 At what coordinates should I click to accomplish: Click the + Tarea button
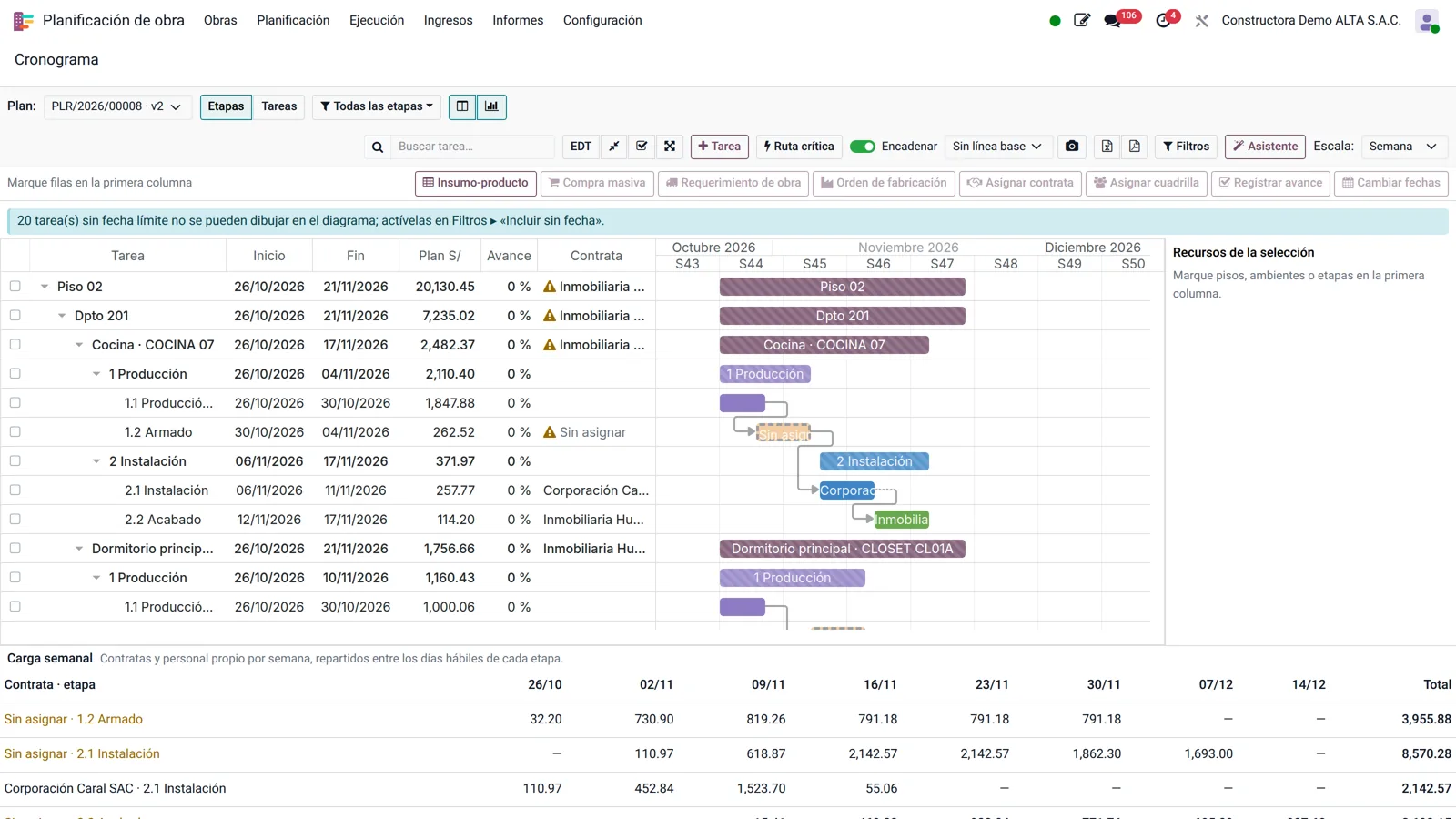point(719,147)
